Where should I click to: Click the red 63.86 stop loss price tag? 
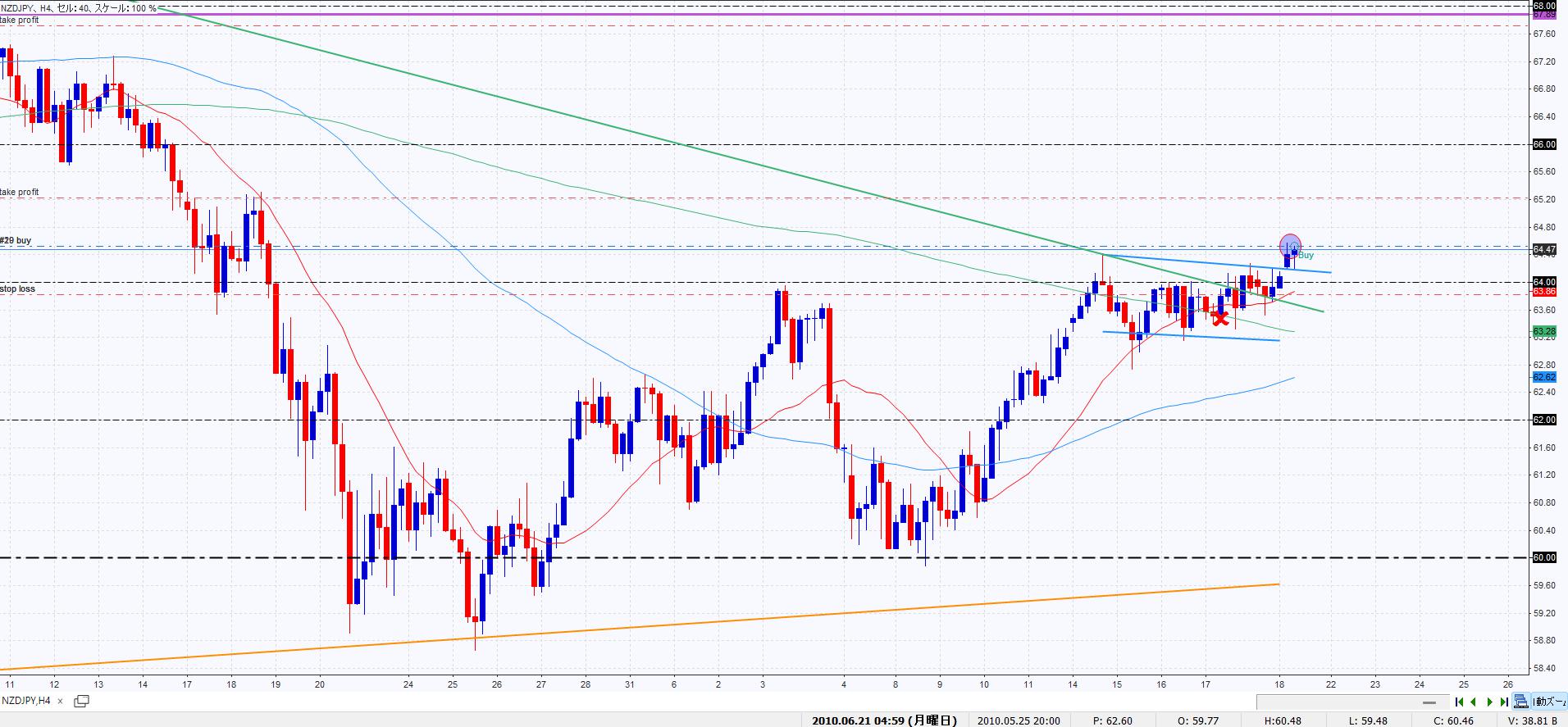pos(1544,292)
